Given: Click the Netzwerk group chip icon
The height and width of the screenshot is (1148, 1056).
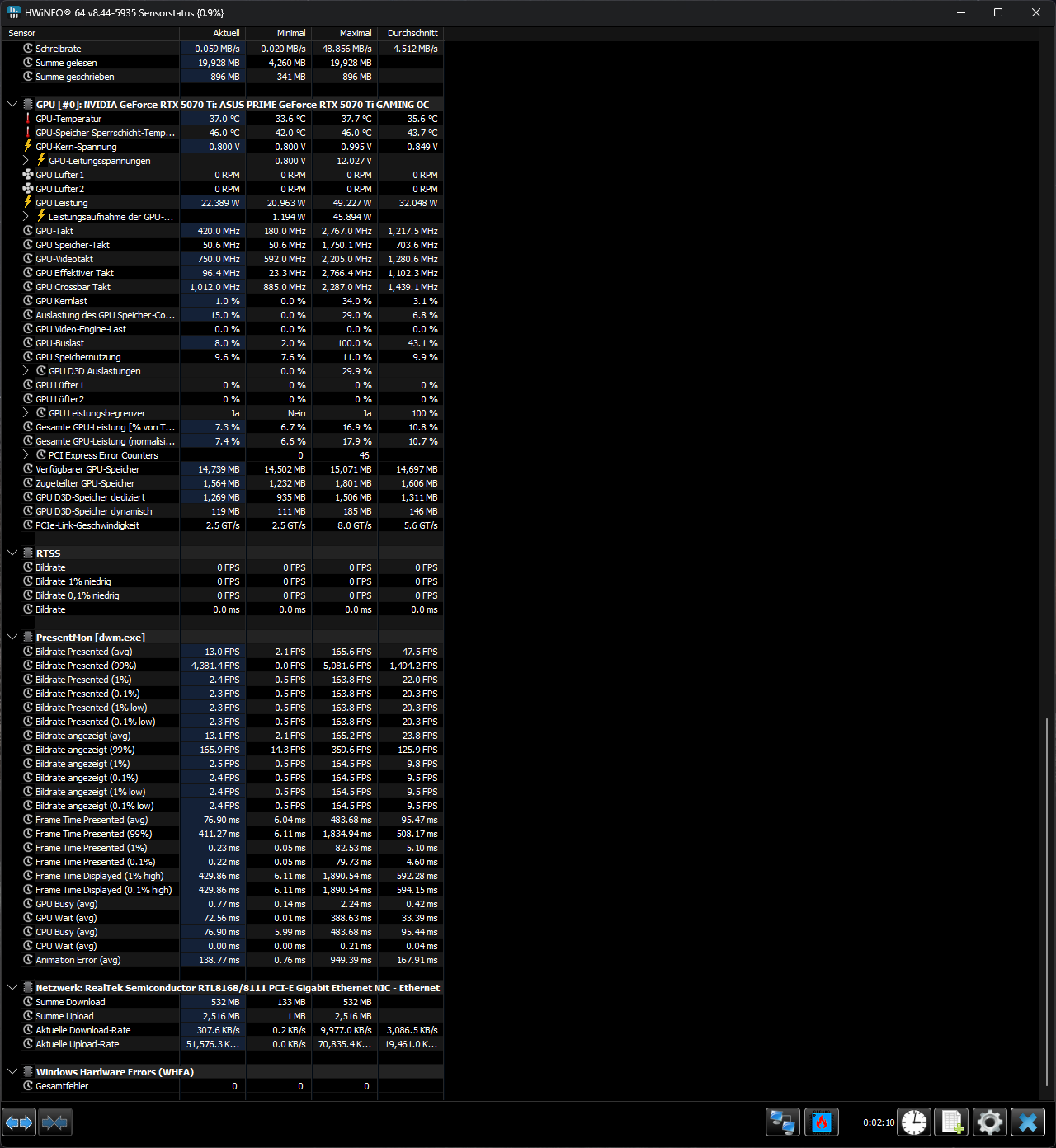Looking at the screenshot, I should [28, 988].
